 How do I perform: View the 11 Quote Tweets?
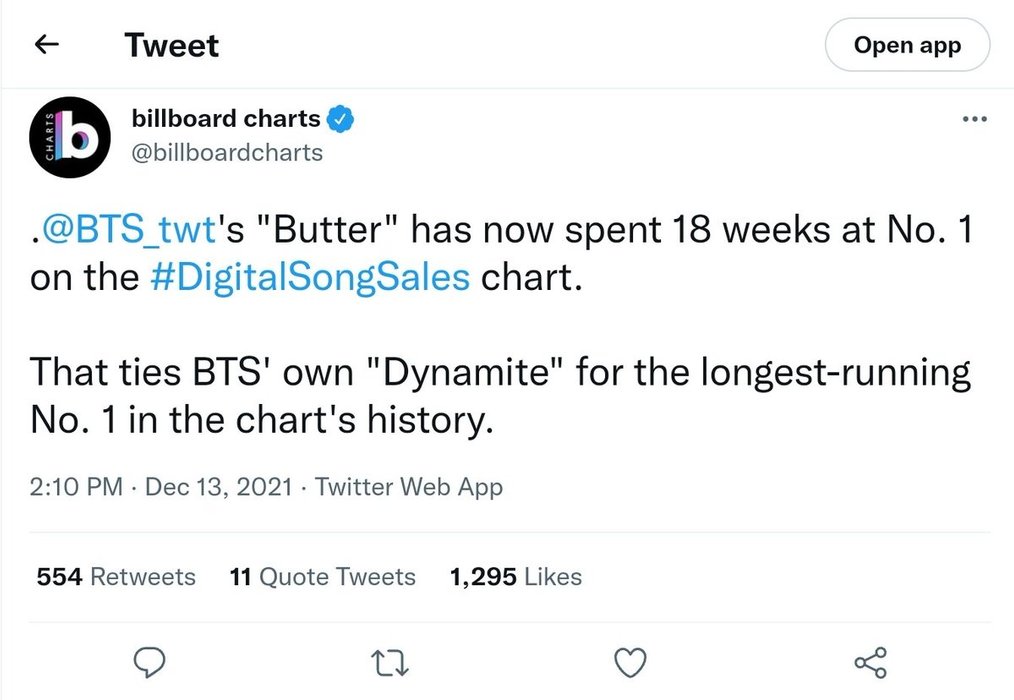tap(322, 577)
